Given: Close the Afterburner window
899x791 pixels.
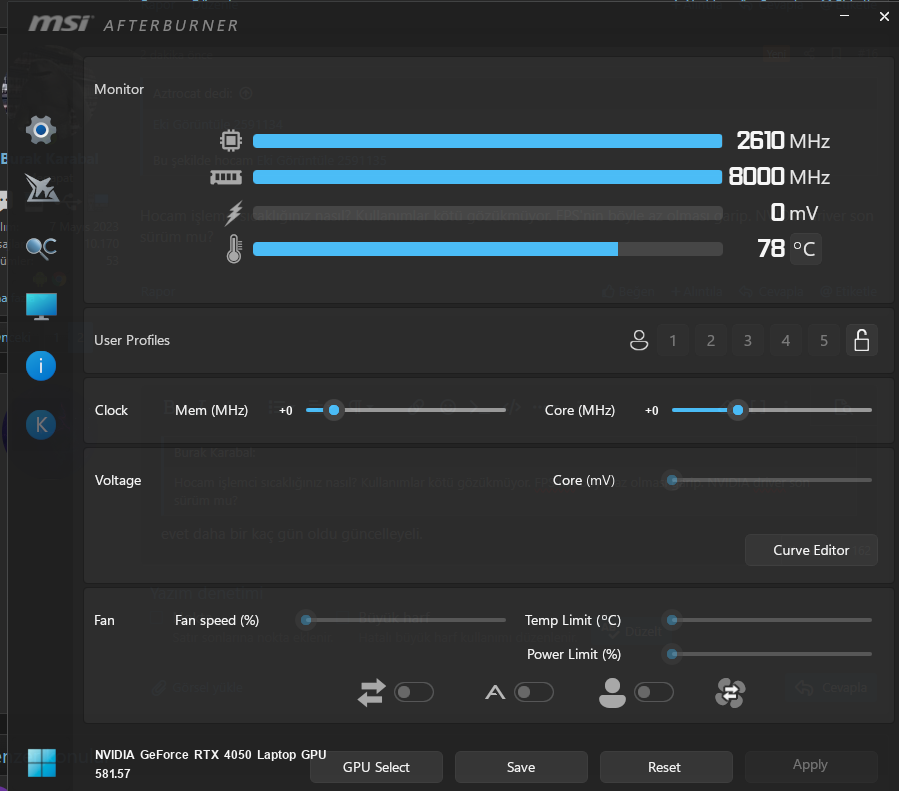Looking at the screenshot, I should point(884,17).
